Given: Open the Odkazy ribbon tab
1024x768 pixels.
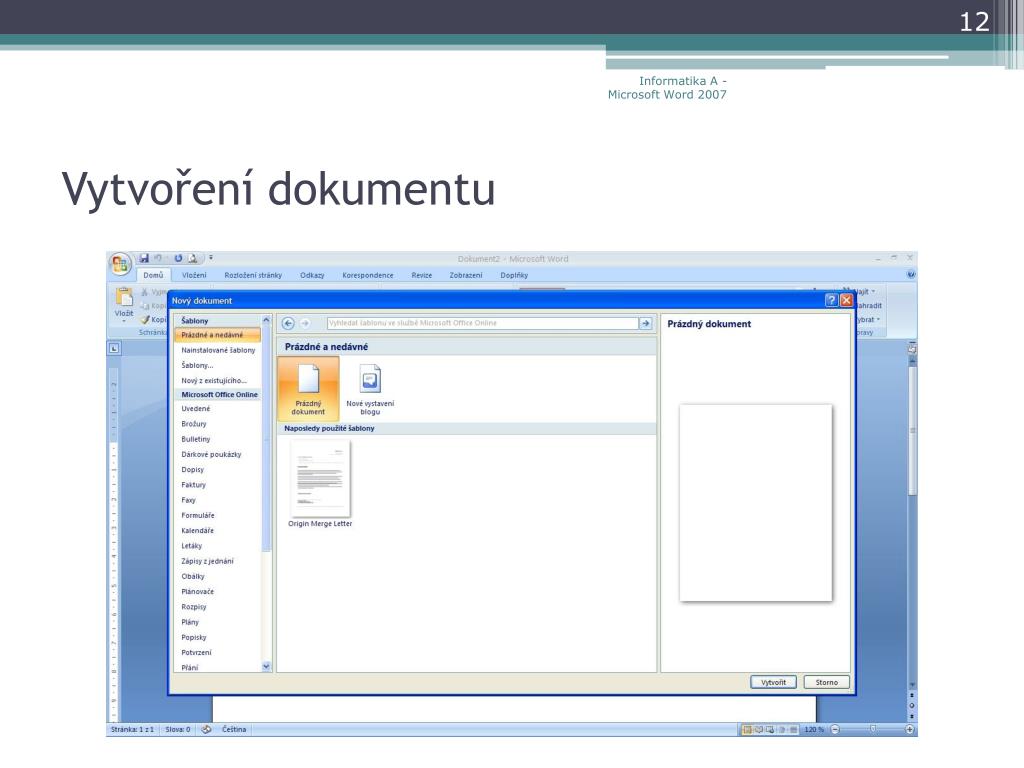Looking at the screenshot, I should [312, 276].
